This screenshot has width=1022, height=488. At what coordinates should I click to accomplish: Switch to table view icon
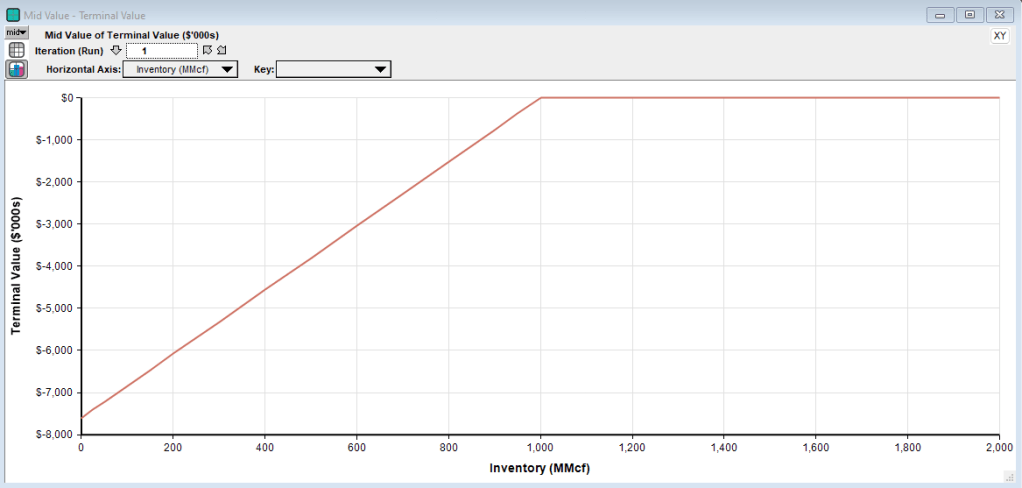(17, 50)
